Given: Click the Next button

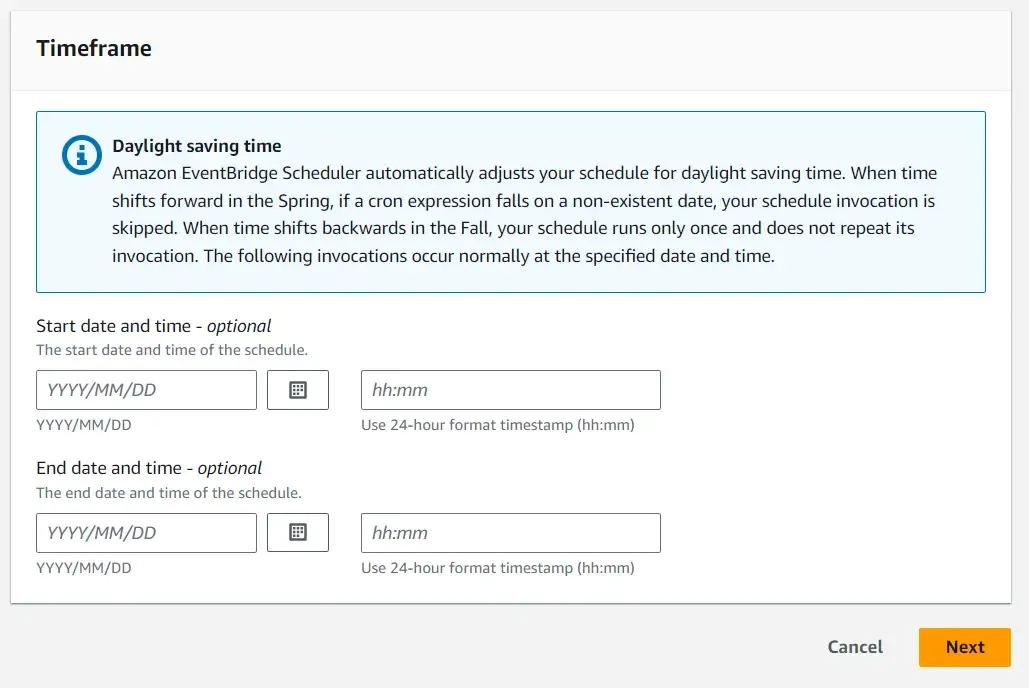Looking at the screenshot, I should click(x=963, y=647).
